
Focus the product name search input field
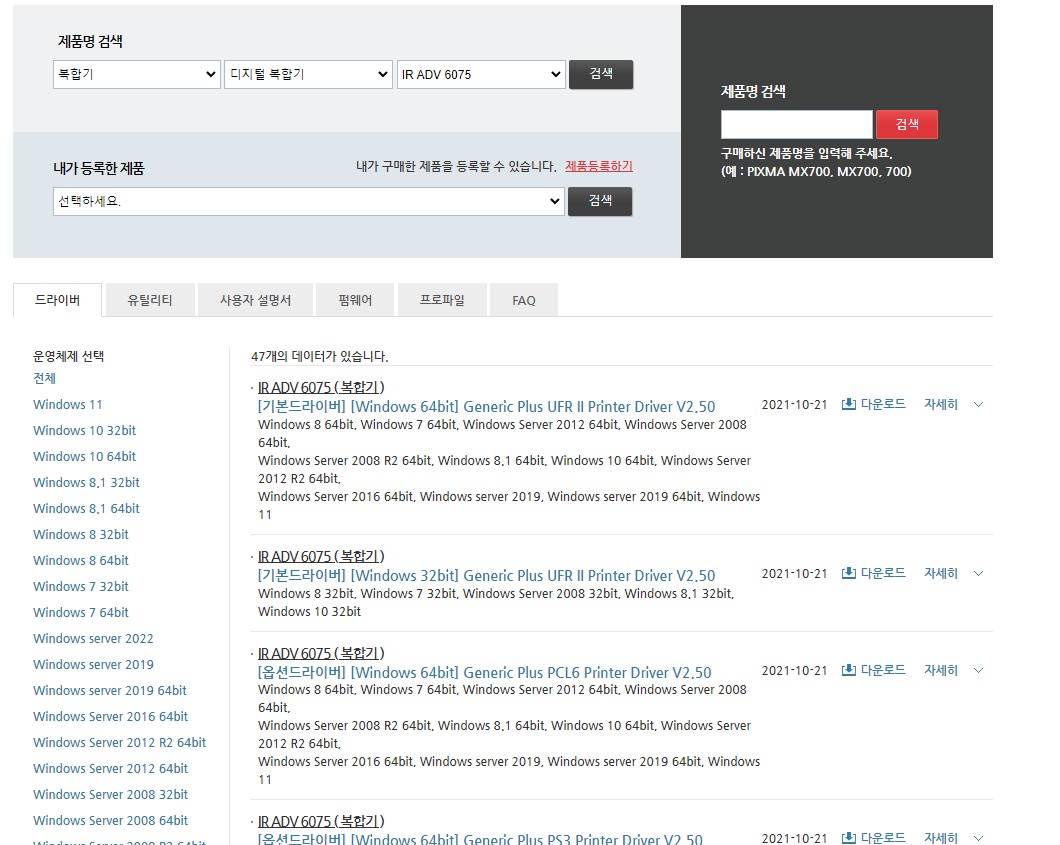796,124
